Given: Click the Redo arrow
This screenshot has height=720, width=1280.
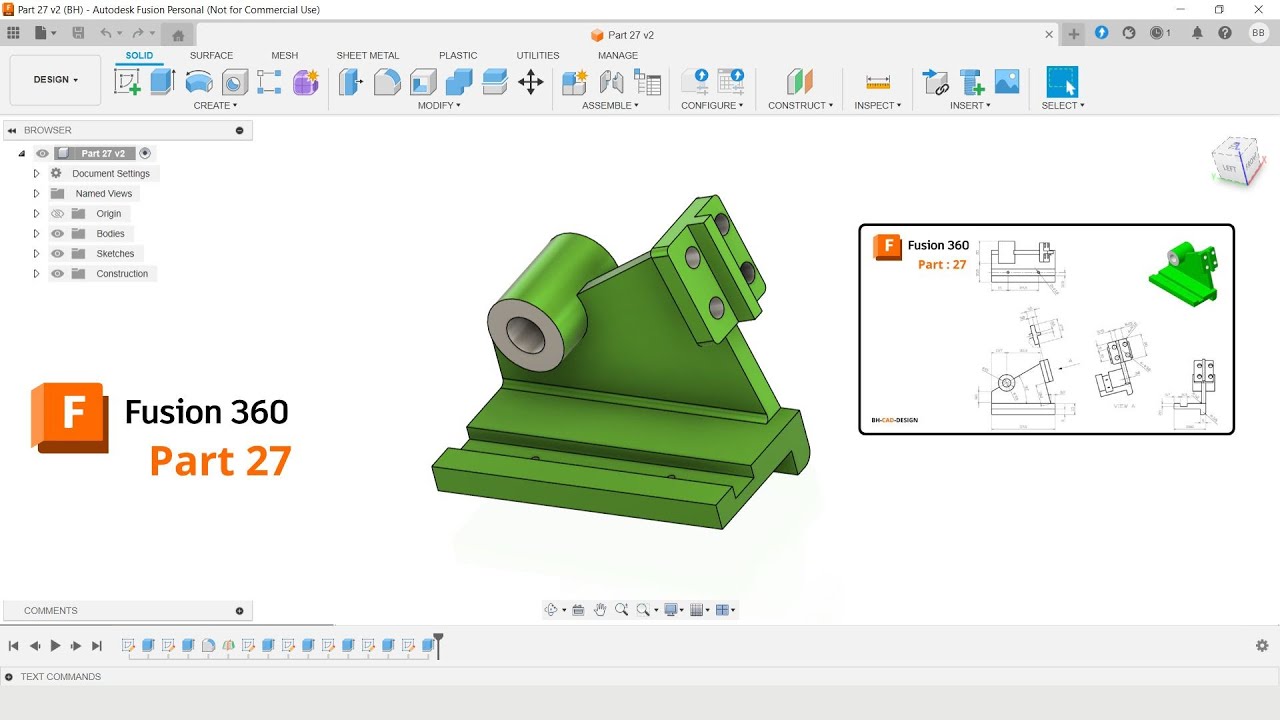Looking at the screenshot, I should (x=138, y=33).
